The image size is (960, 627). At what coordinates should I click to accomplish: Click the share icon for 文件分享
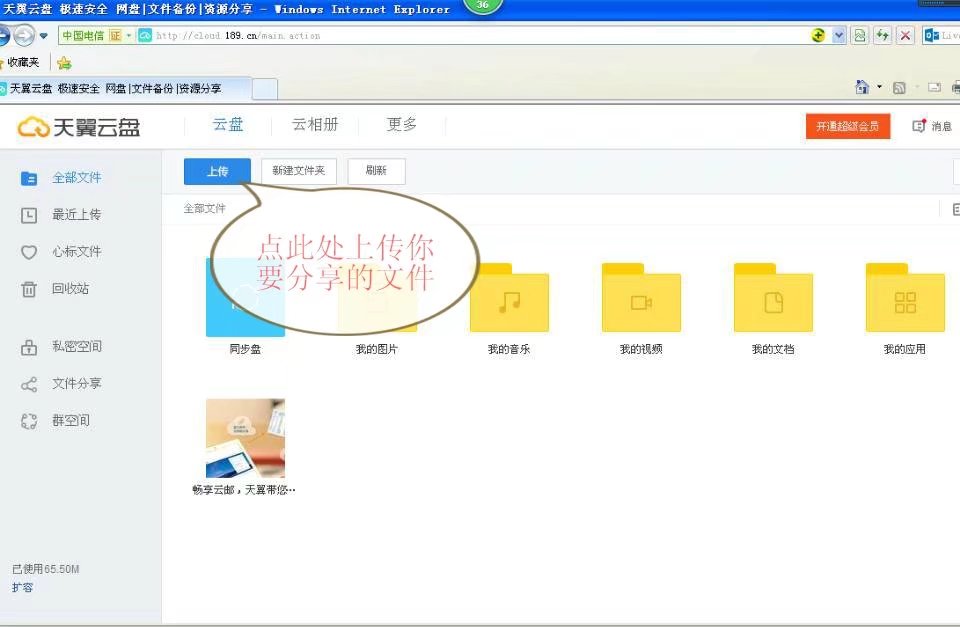[29, 385]
